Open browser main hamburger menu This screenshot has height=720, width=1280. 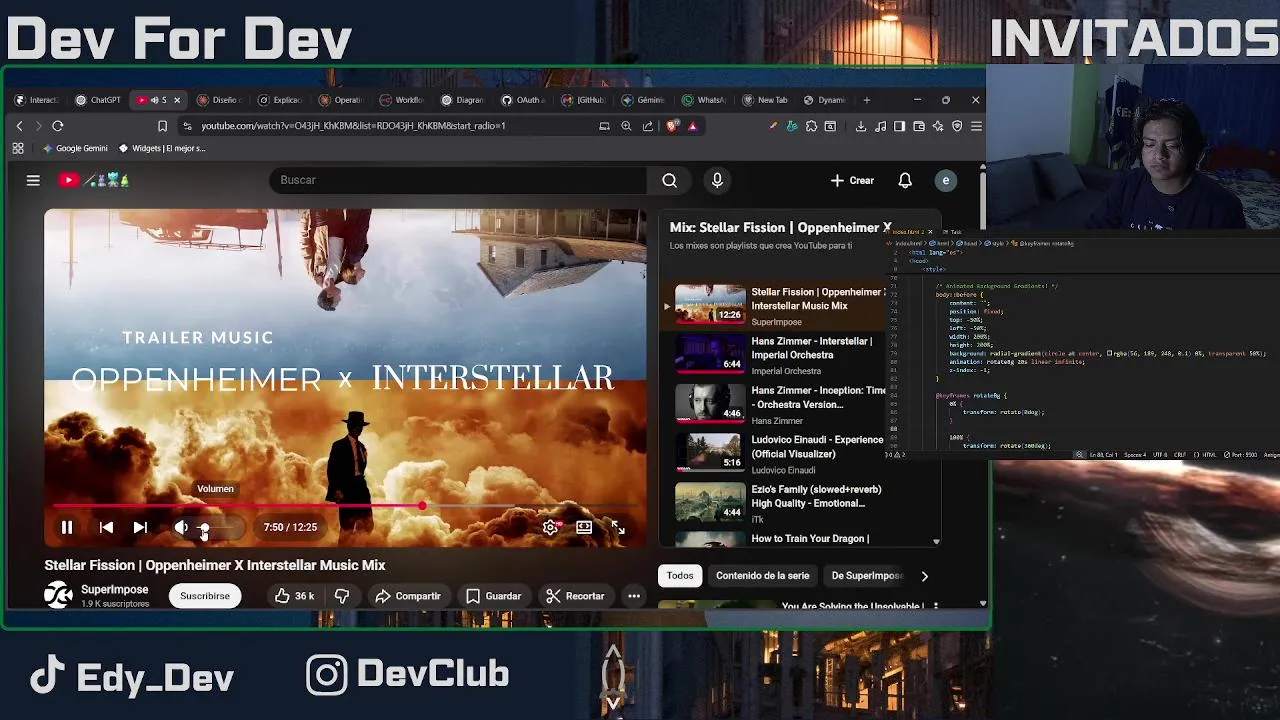coord(976,126)
